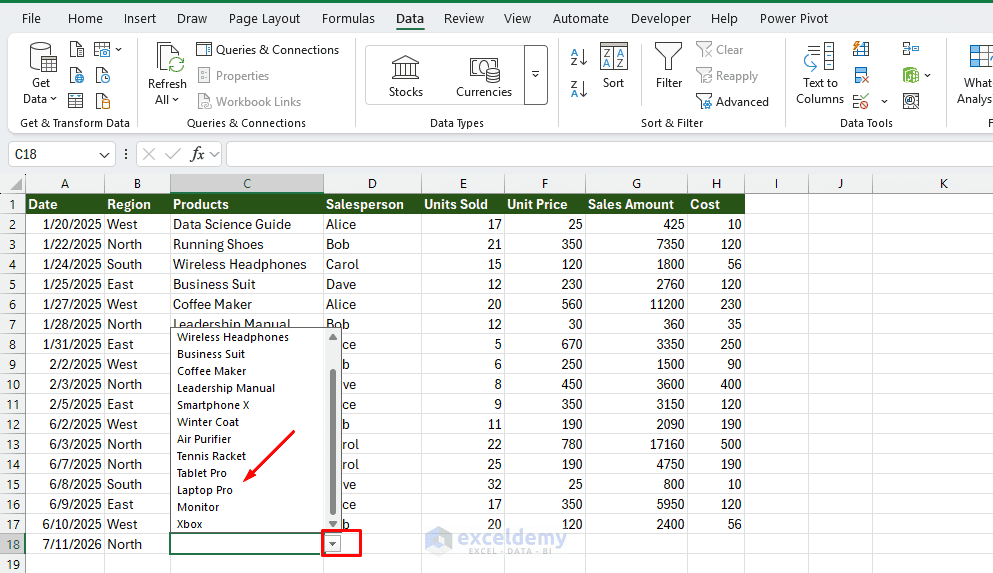
Task: Sort Z to A descending
Action: pos(579,89)
